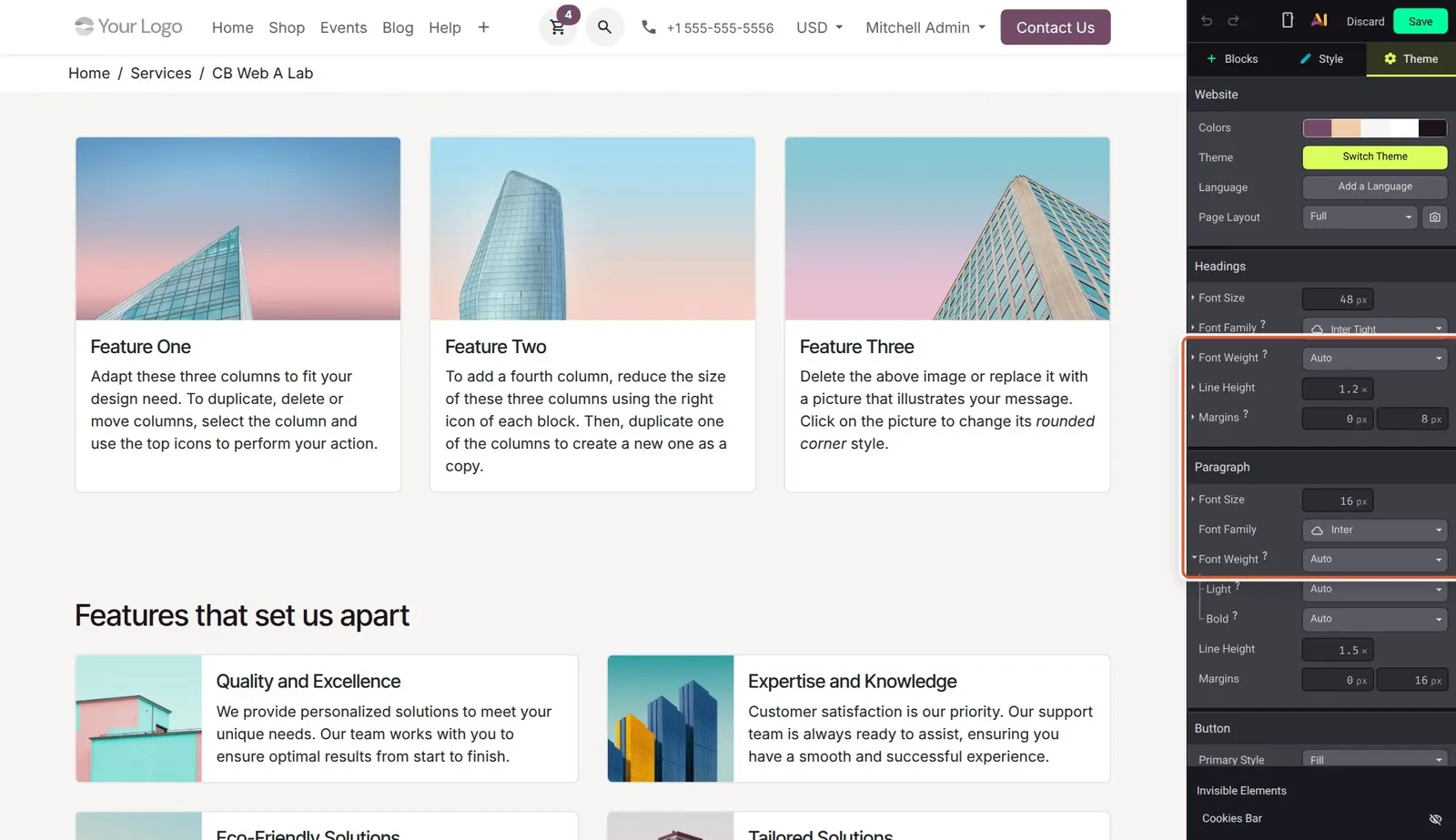Toggle mobile preview with the phone icon
This screenshot has height=840, width=1456.
tap(1288, 20)
